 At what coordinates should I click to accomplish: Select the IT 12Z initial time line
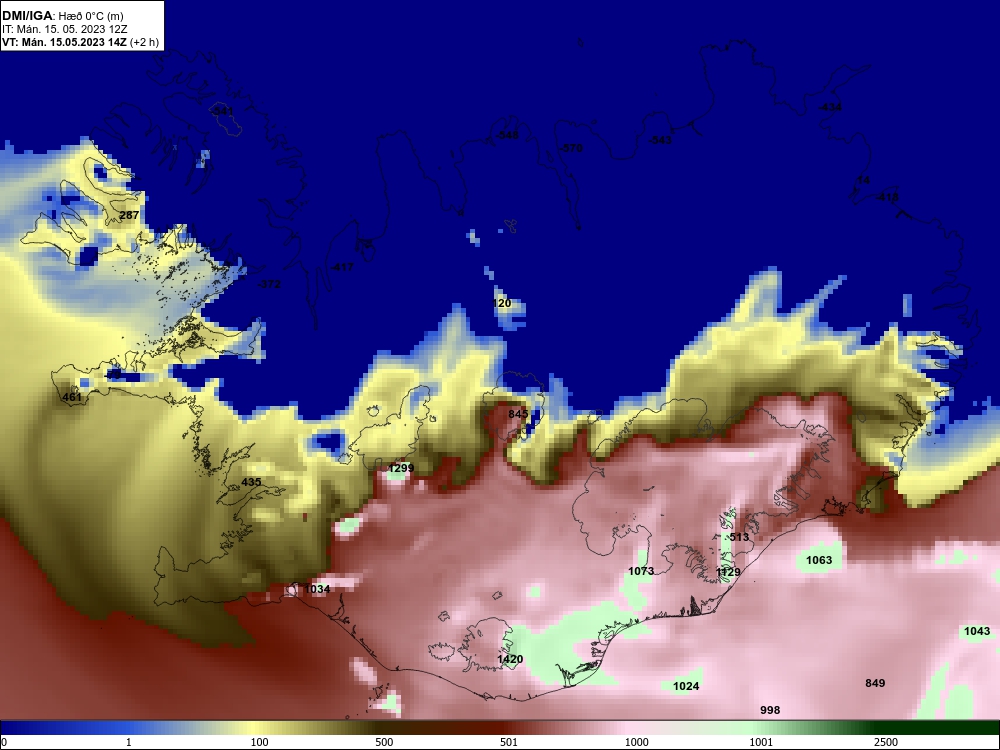point(64,29)
